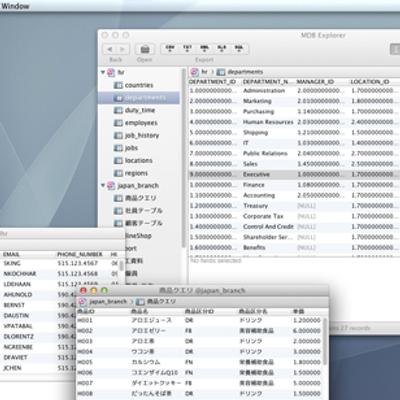
Task: Go forward with the right arrow button
Action: click(123, 49)
